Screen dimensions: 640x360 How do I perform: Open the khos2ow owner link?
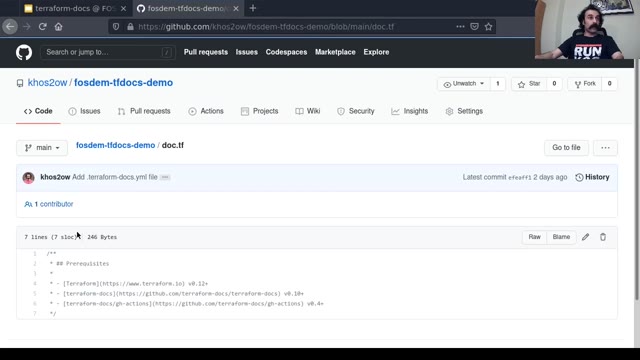tap(47, 82)
